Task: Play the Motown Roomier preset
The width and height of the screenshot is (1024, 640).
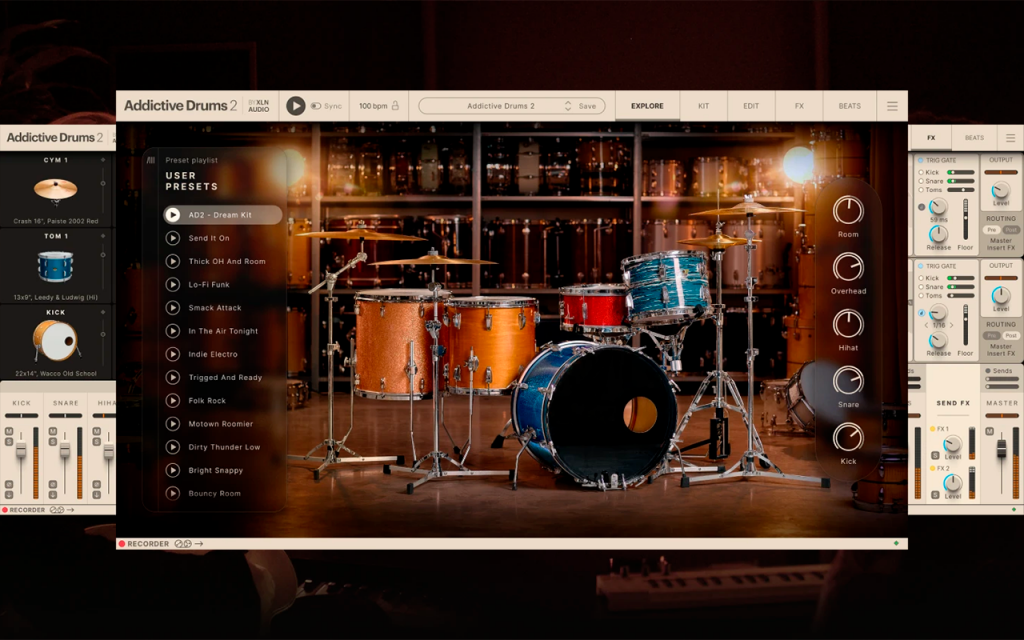Action: (172, 424)
